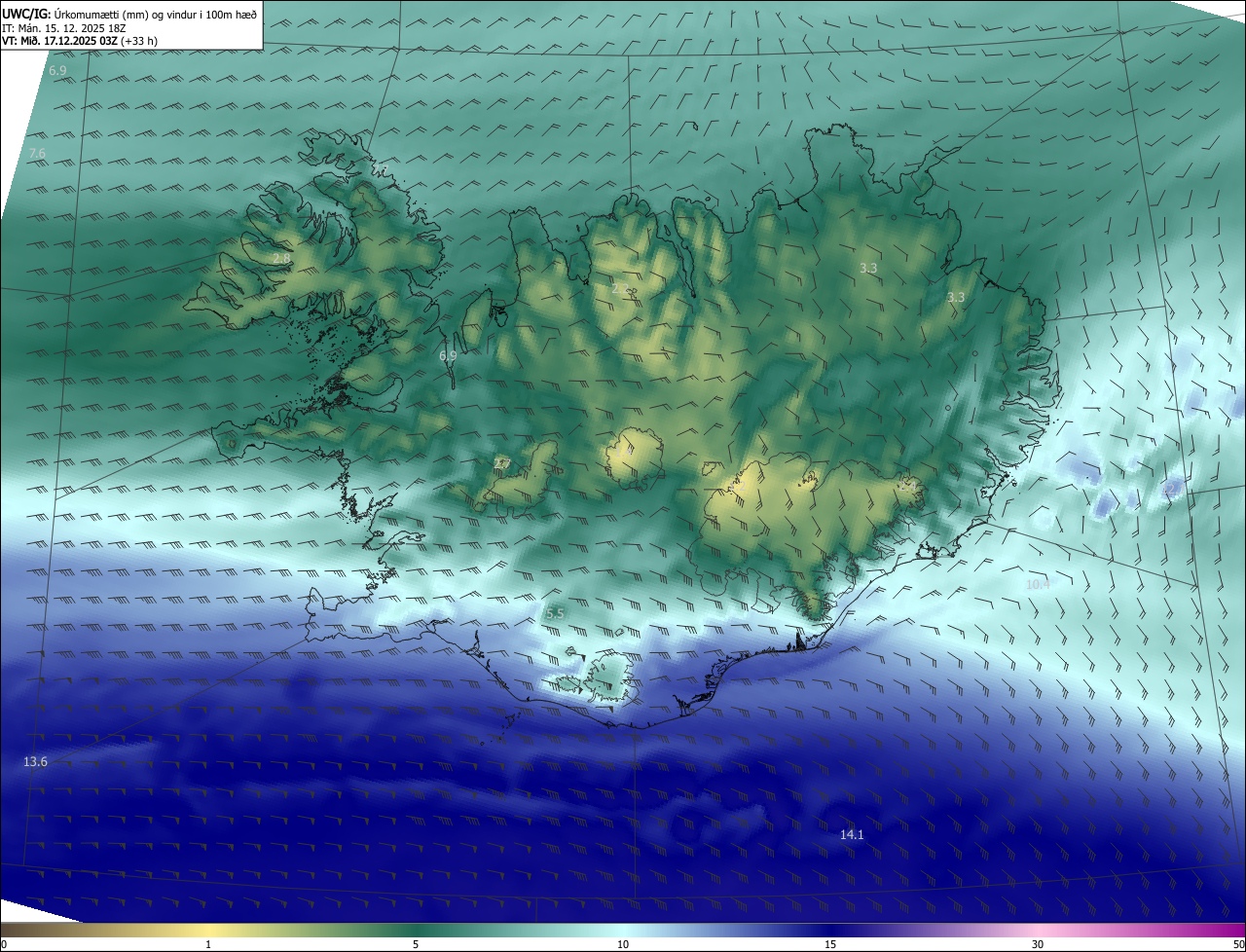Click the '1' tick on the color scale
1246x952 pixels.
[x=208, y=944]
